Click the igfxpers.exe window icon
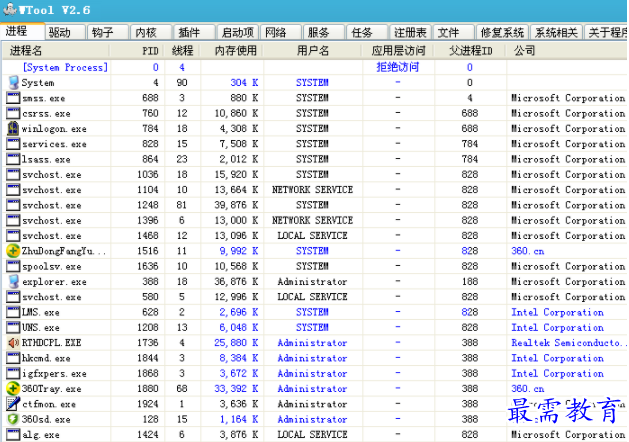This screenshot has width=629, height=442. [13, 373]
